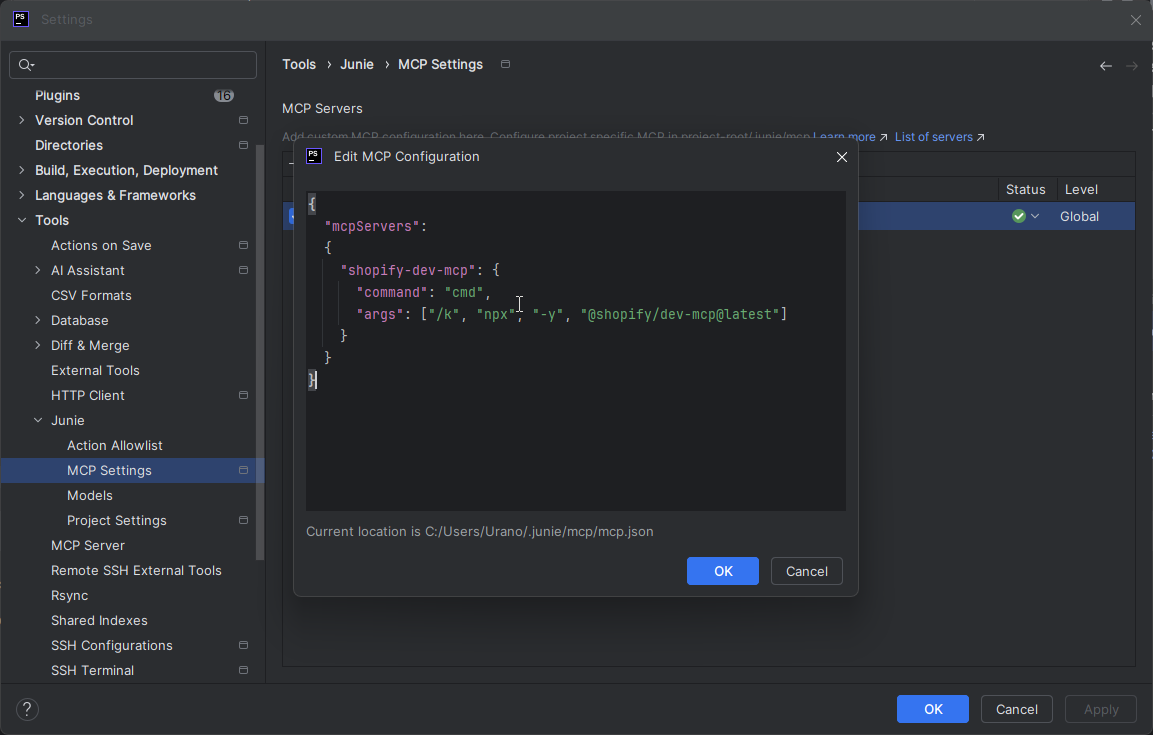Screen dimensions: 1153x735
Task: Click the Status column header
Action: [x=1026, y=190]
